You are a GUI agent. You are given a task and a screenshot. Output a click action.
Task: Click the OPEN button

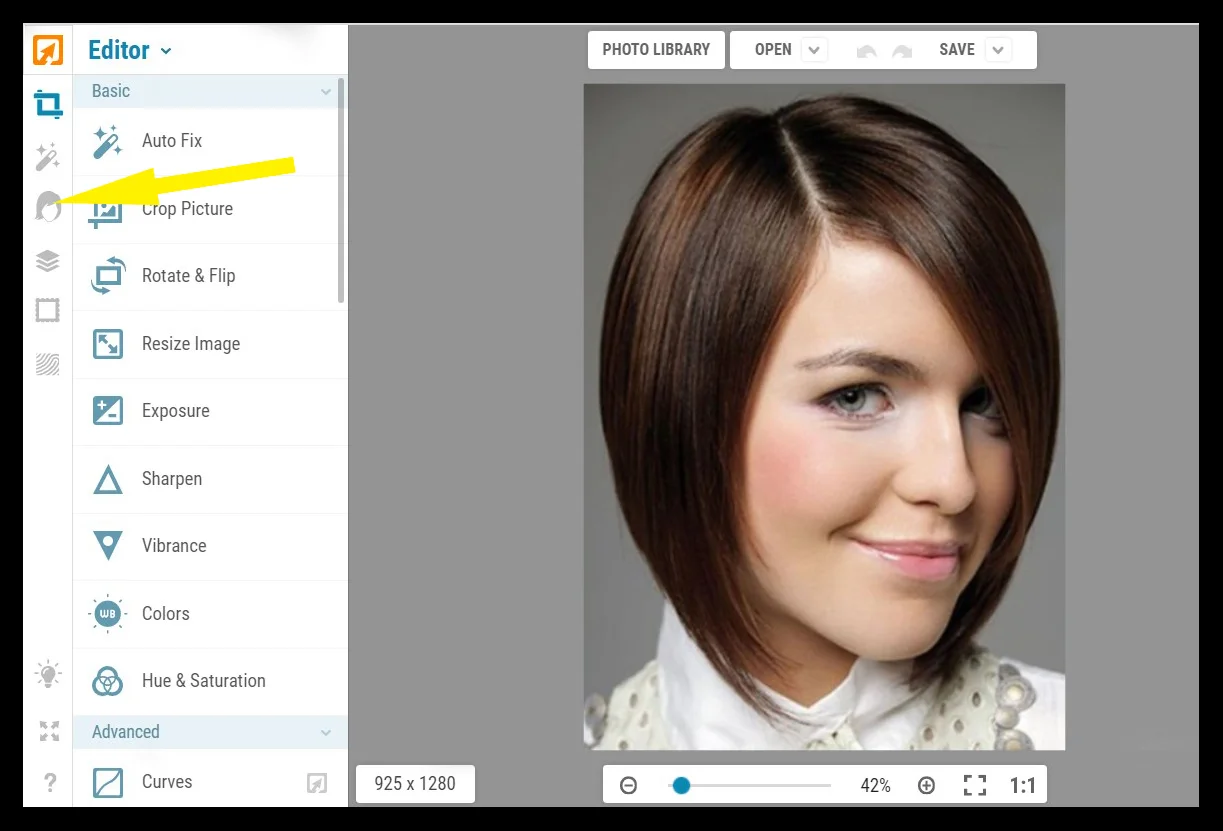773,50
